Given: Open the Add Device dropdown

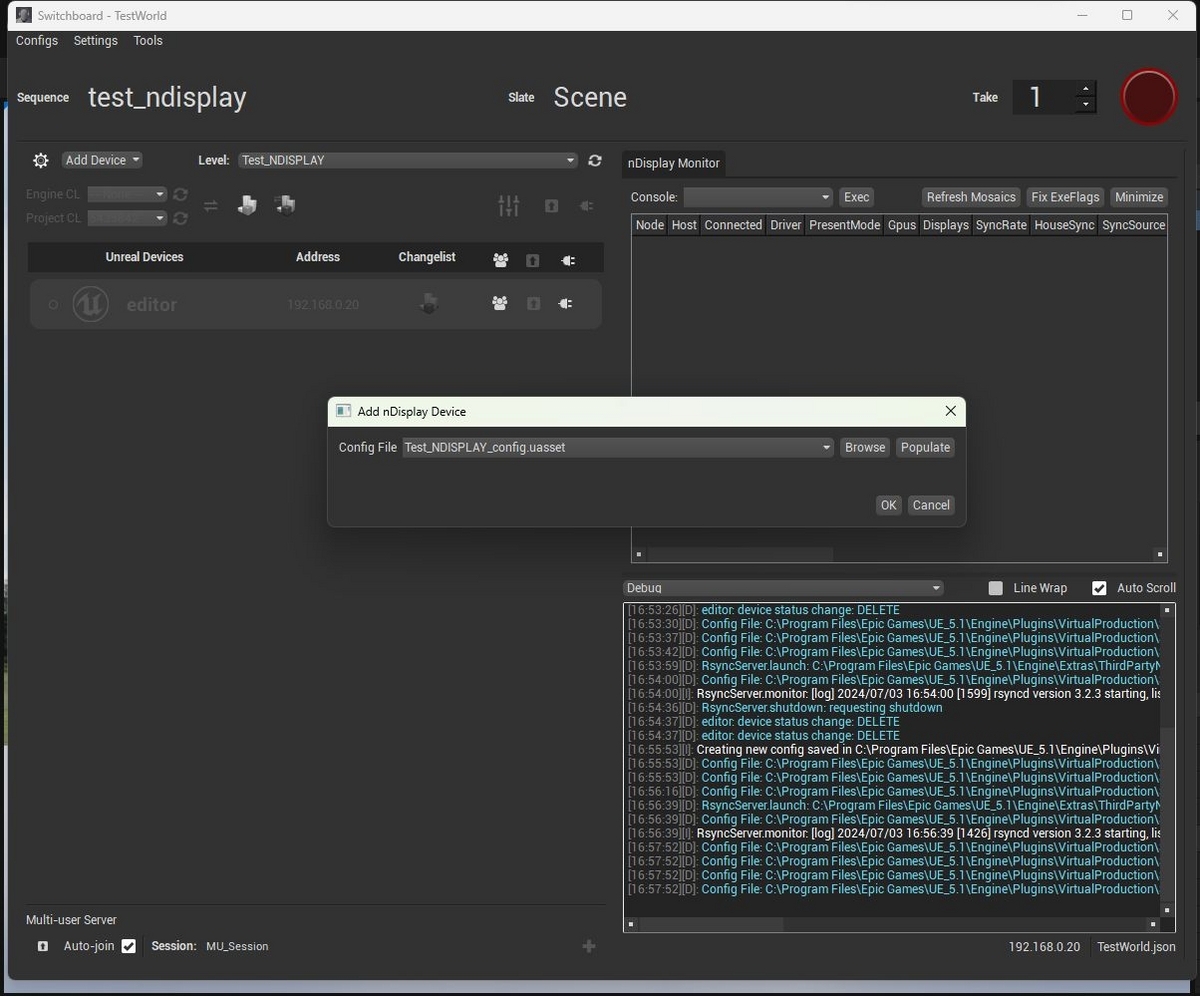Looking at the screenshot, I should [102, 160].
